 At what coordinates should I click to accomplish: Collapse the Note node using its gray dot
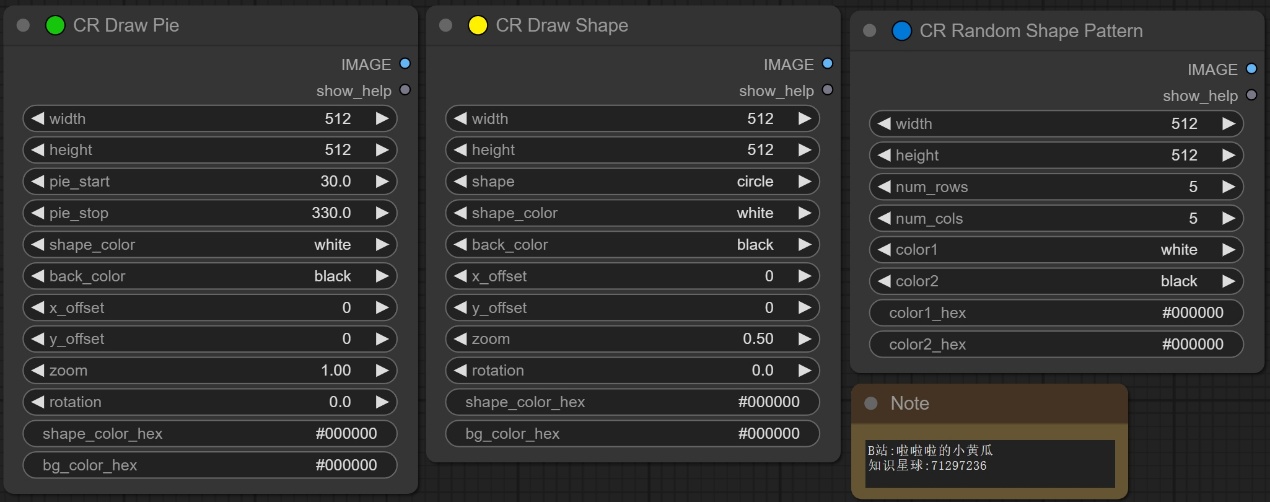tap(871, 403)
